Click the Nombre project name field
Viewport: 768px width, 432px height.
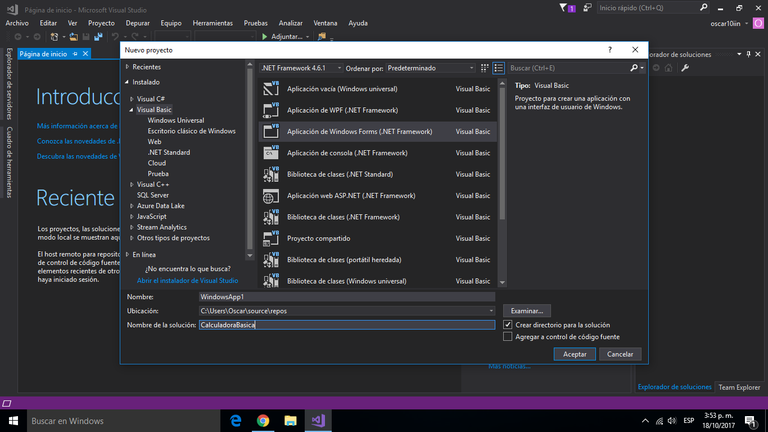coord(346,297)
